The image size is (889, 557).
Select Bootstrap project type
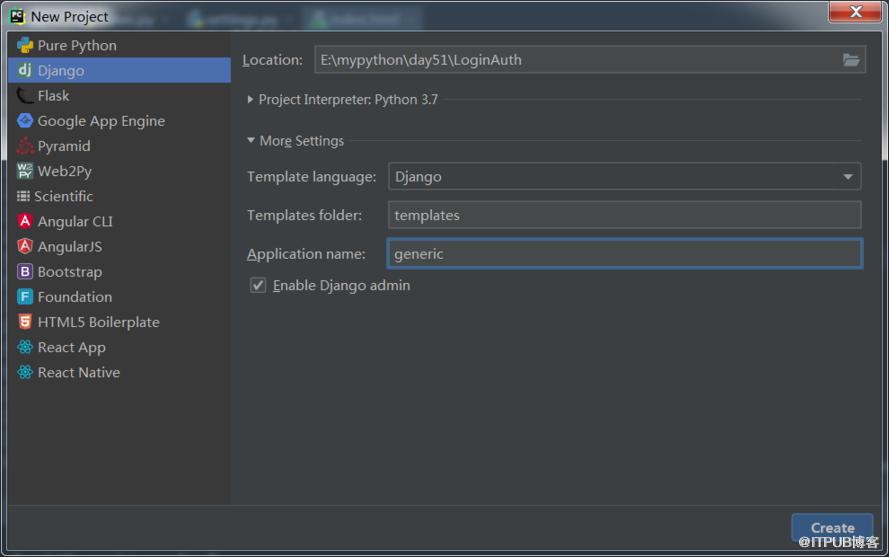[119, 272]
